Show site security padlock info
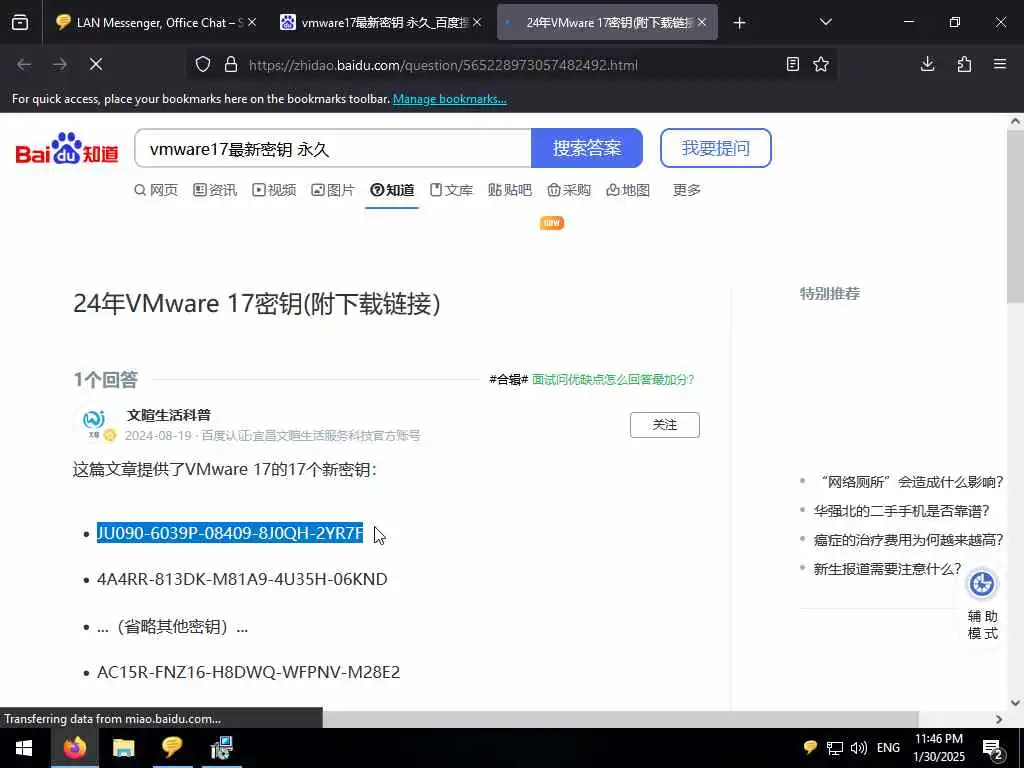1024x768 pixels. 231,65
